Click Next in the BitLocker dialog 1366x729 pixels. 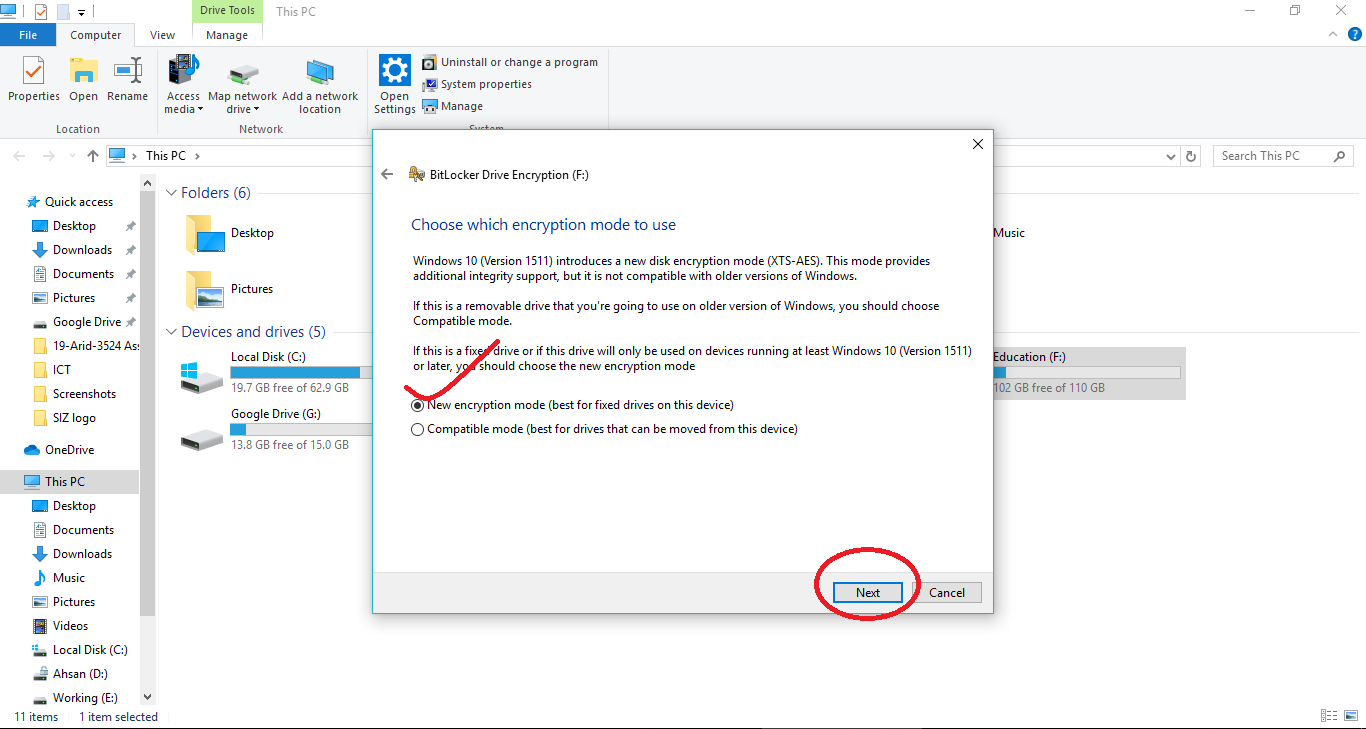[x=868, y=593]
